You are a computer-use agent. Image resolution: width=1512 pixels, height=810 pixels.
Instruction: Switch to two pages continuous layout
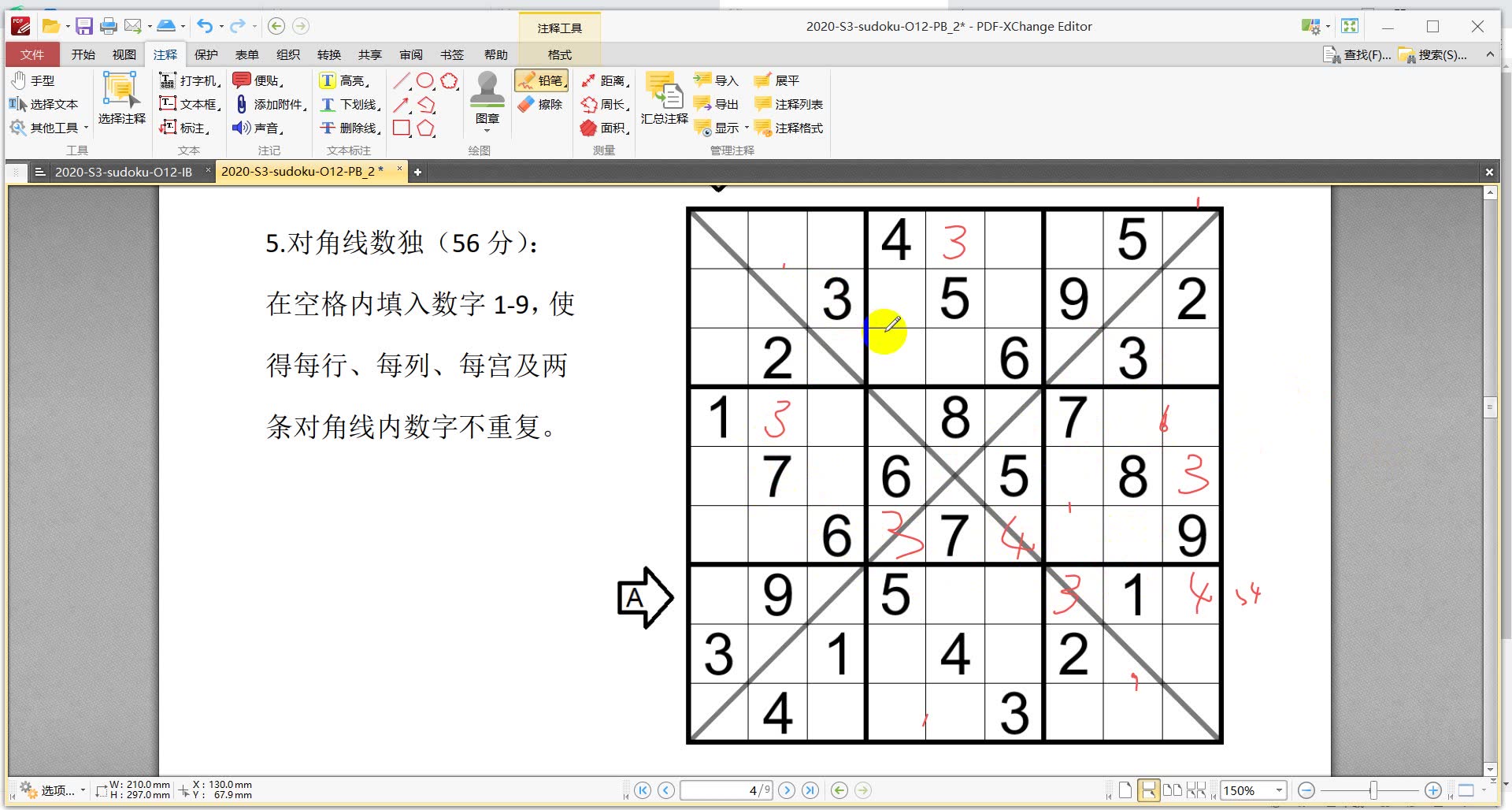coord(1196,790)
